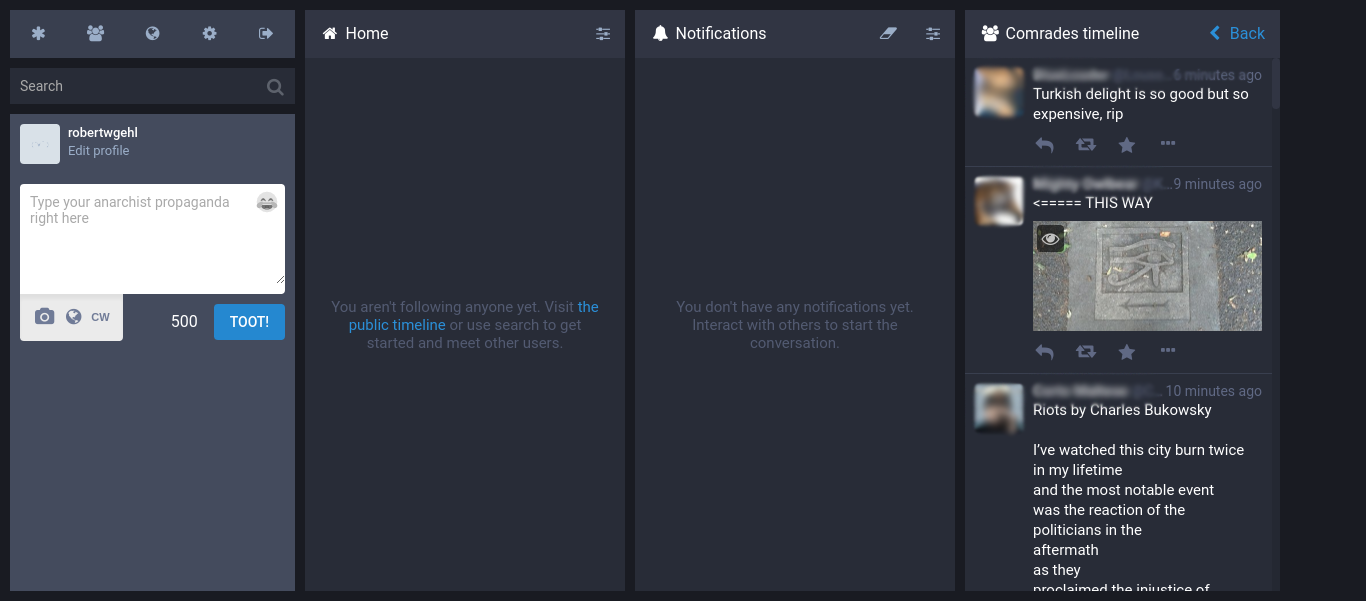The width and height of the screenshot is (1366, 601).
Task: Click the anarchist propaganda compose text area
Action: 152,239
